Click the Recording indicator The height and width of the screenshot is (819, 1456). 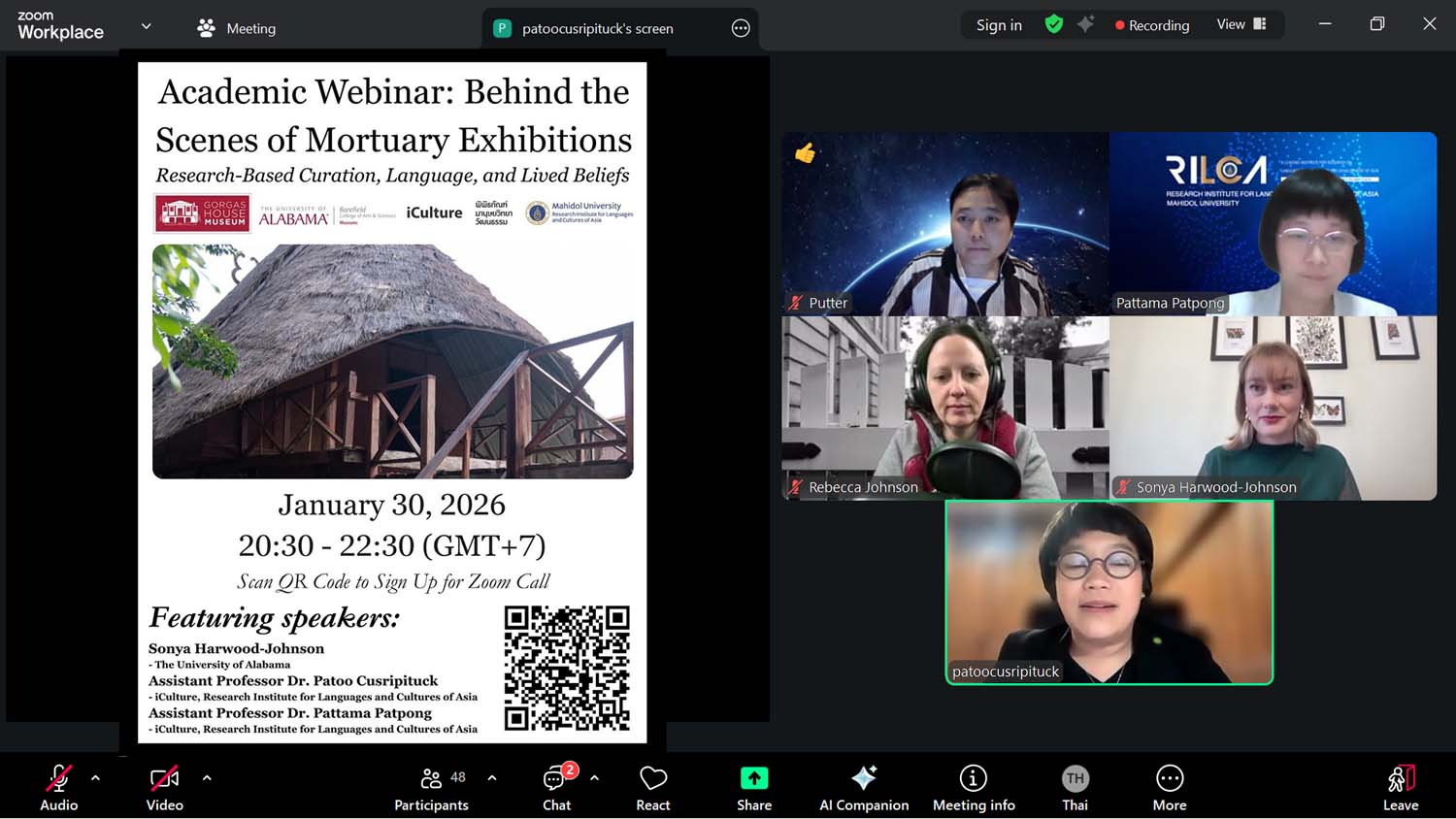tap(1152, 25)
